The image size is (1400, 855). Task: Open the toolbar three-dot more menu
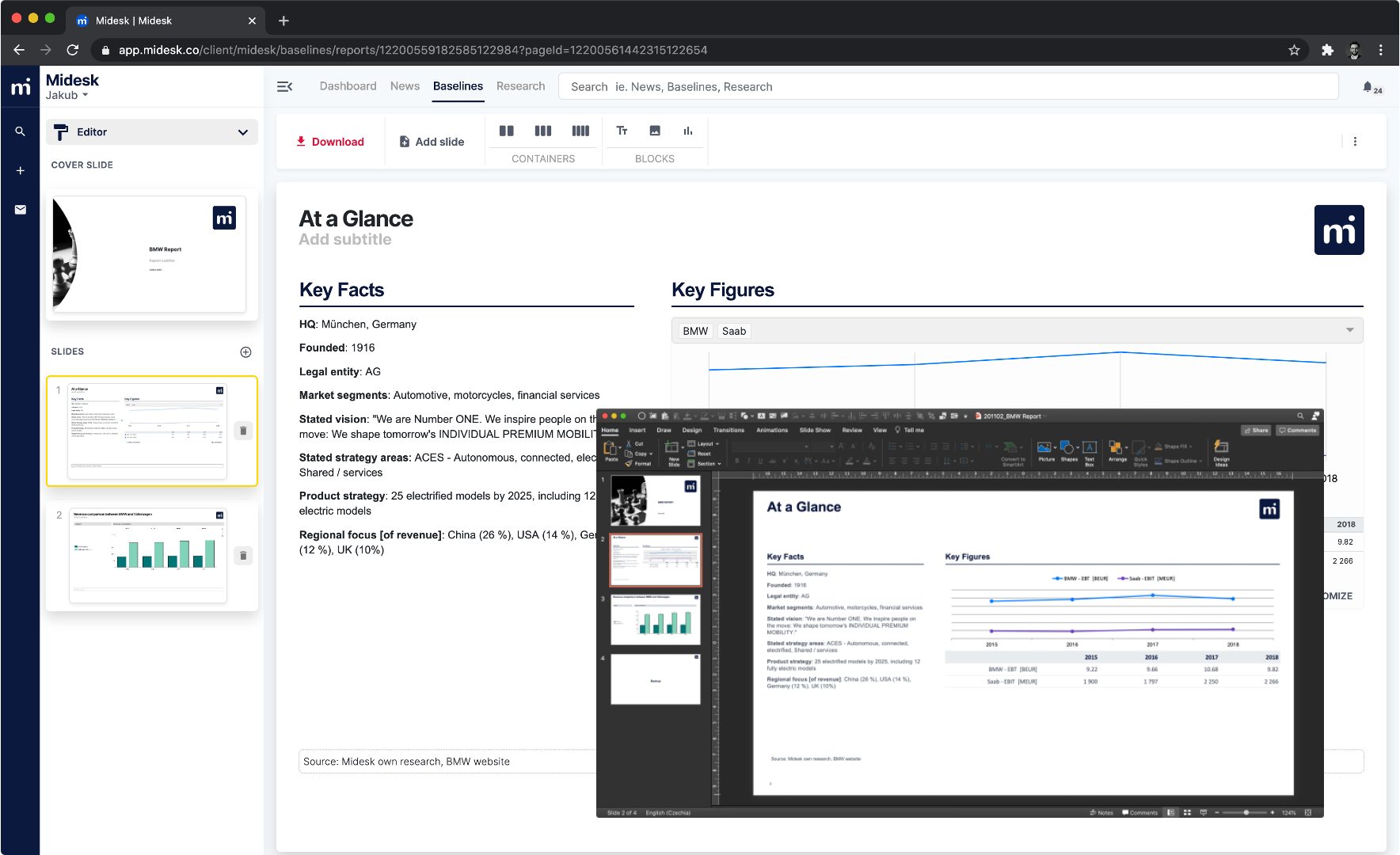1355,142
